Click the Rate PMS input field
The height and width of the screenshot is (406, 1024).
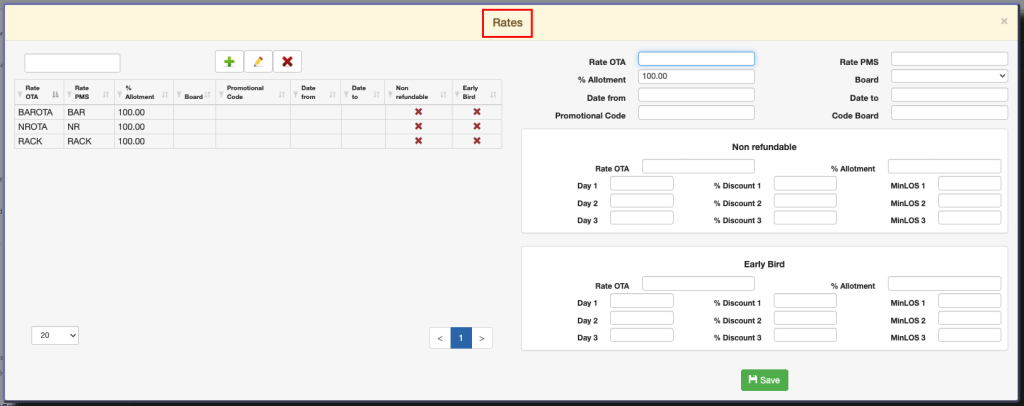point(949,58)
